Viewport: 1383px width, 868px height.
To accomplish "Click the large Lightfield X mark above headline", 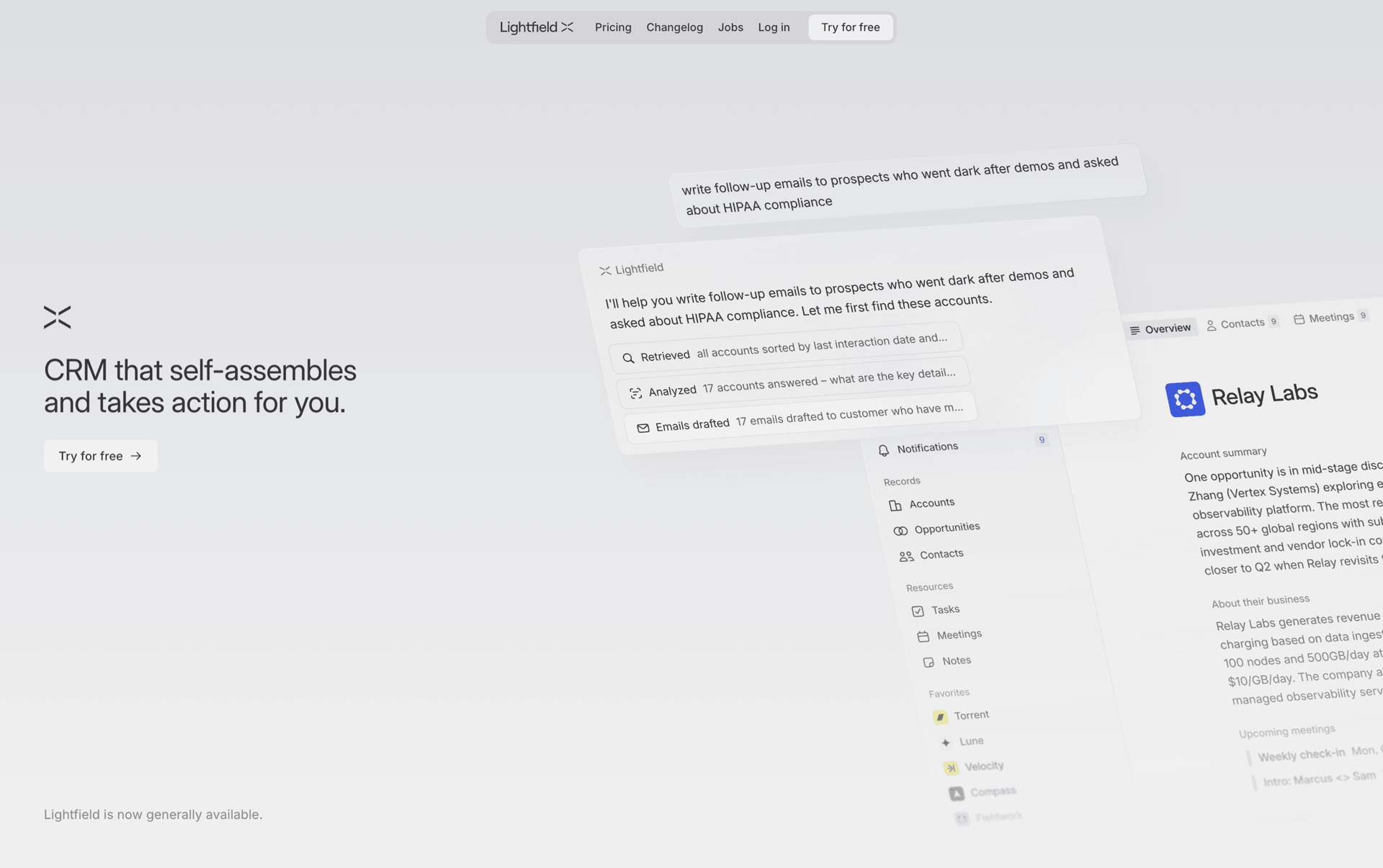I will pos(57,317).
